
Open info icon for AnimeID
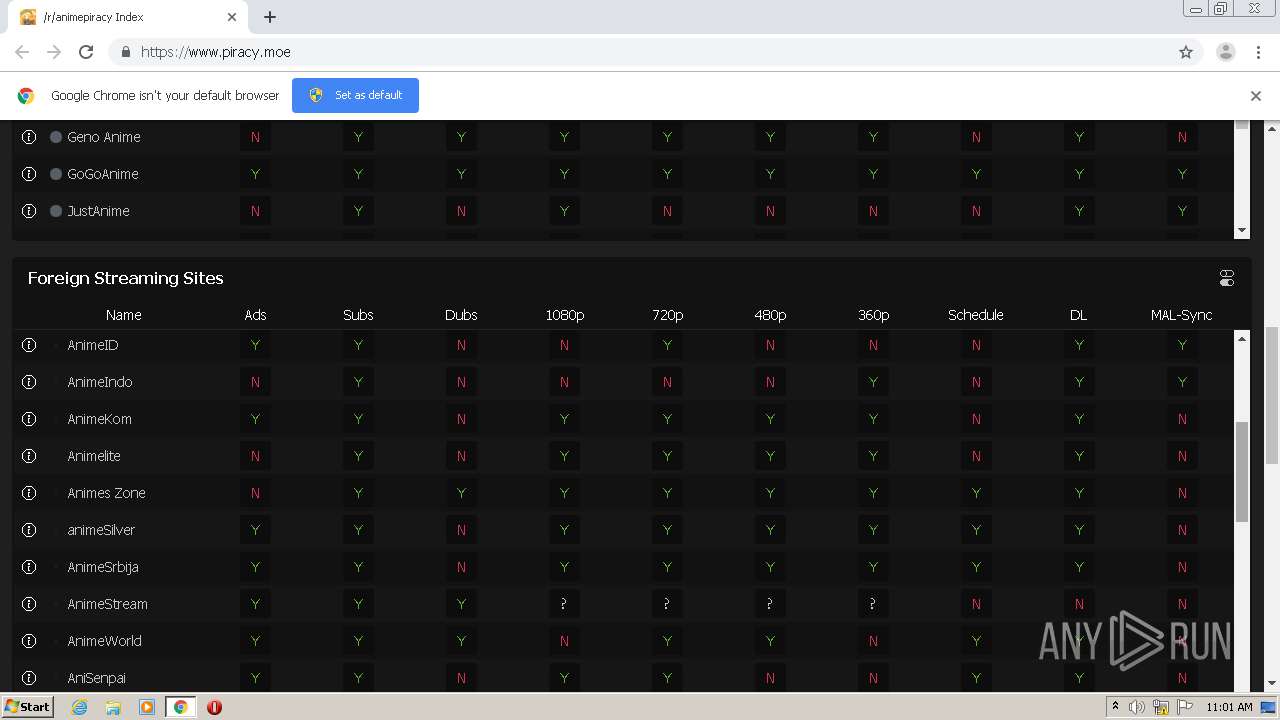pyautogui.click(x=29, y=345)
